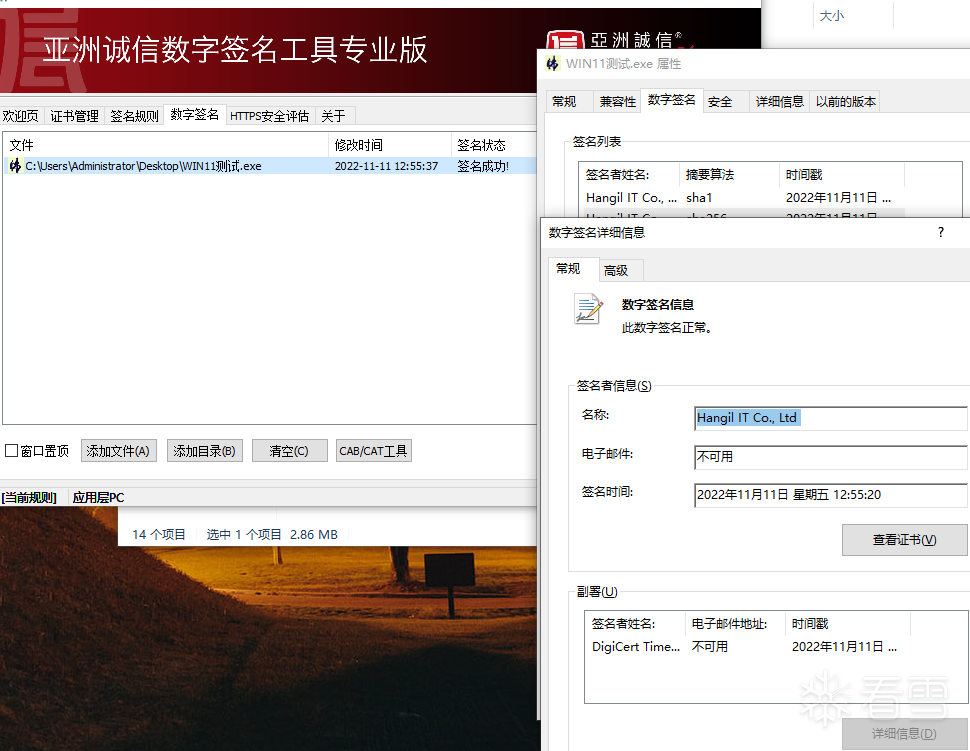This screenshot has height=751, width=970.
Task: Click the 签名时间 field
Action: [x=831, y=495]
